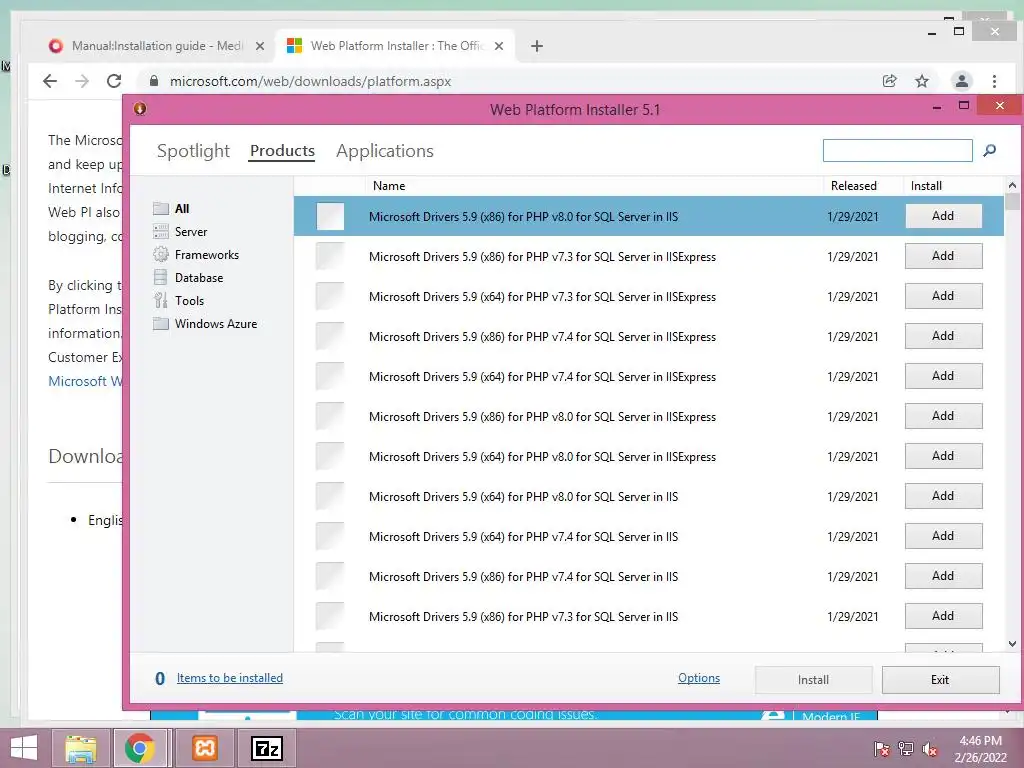Sort list by Released column header

(854, 185)
